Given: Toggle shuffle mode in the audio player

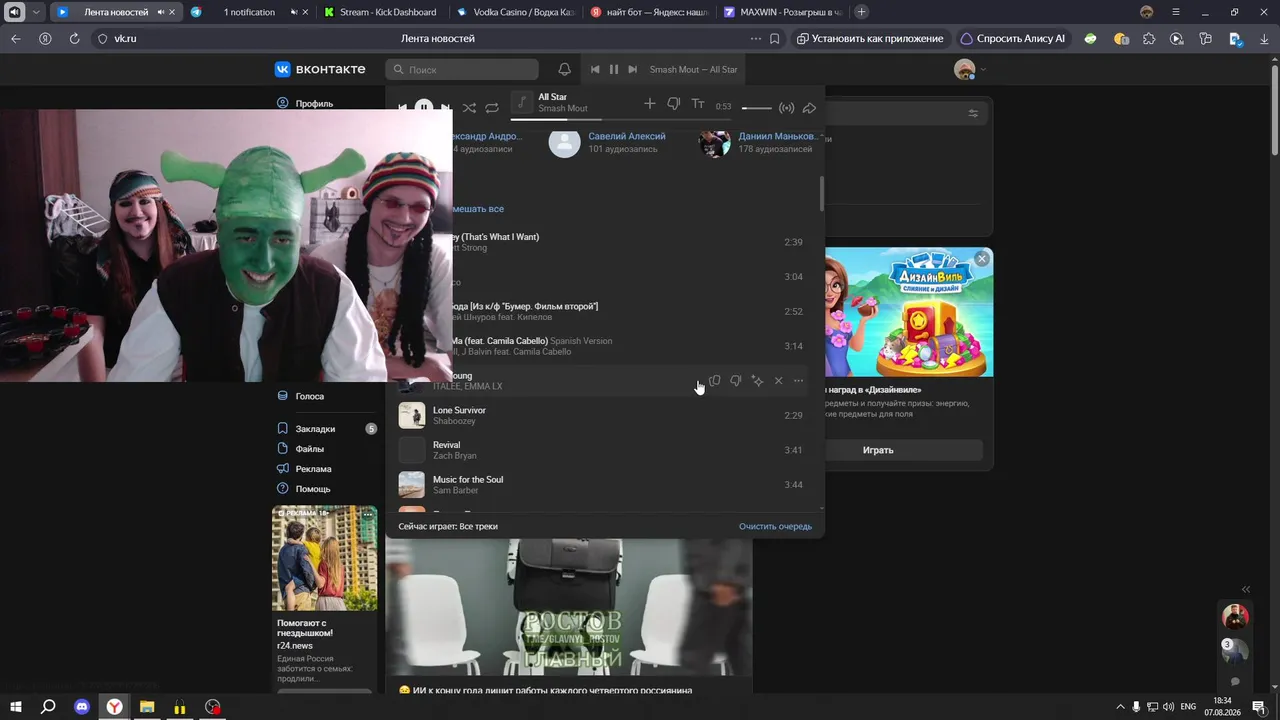Looking at the screenshot, I should [x=469, y=107].
